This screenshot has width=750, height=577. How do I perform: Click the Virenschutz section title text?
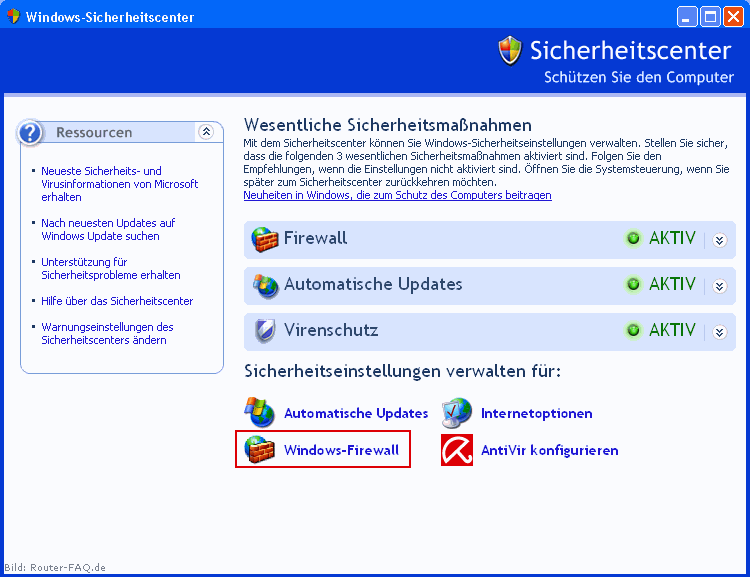pyautogui.click(x=331, y=330)
